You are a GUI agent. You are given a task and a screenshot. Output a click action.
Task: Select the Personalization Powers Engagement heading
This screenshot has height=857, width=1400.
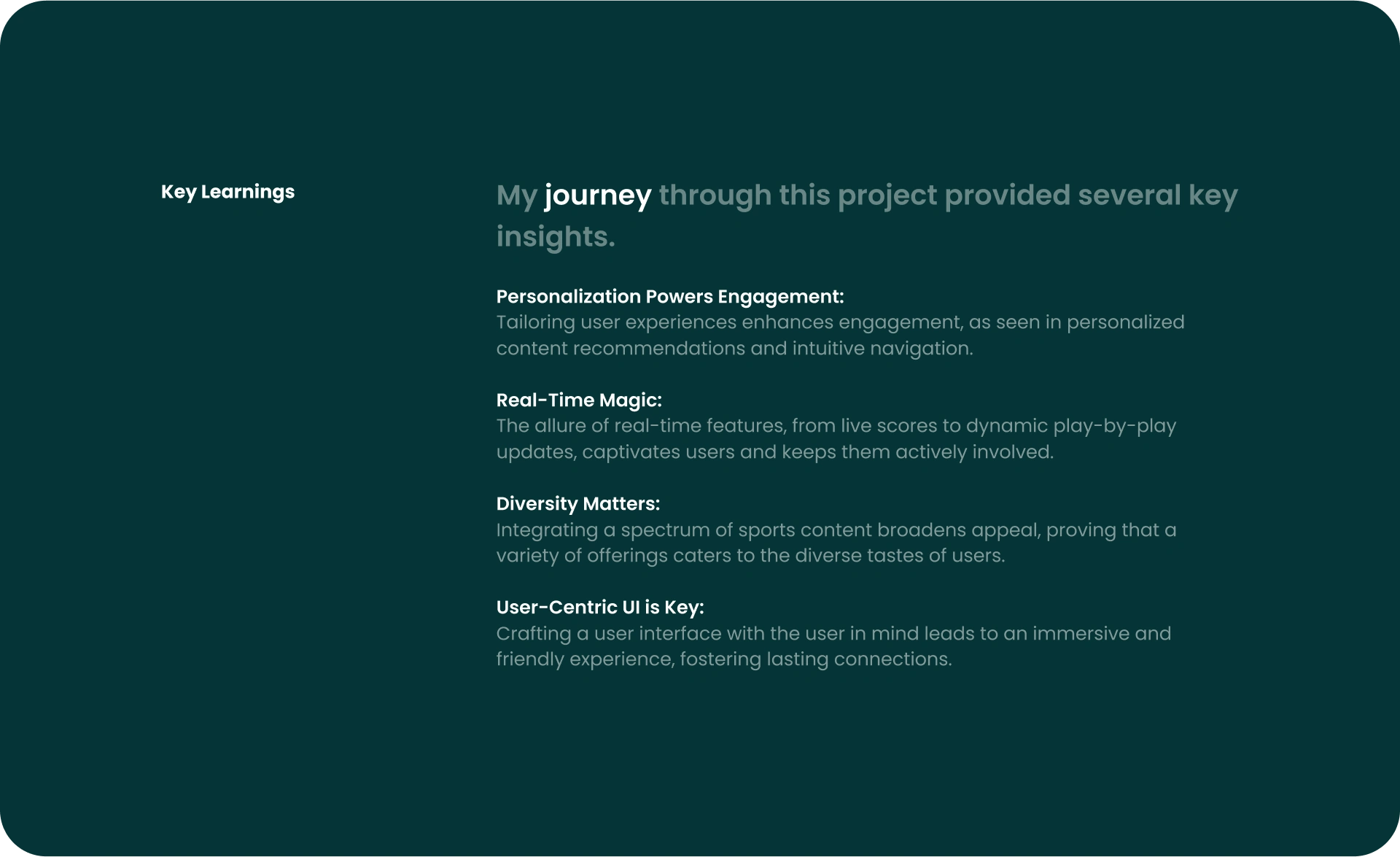point(669,297)
